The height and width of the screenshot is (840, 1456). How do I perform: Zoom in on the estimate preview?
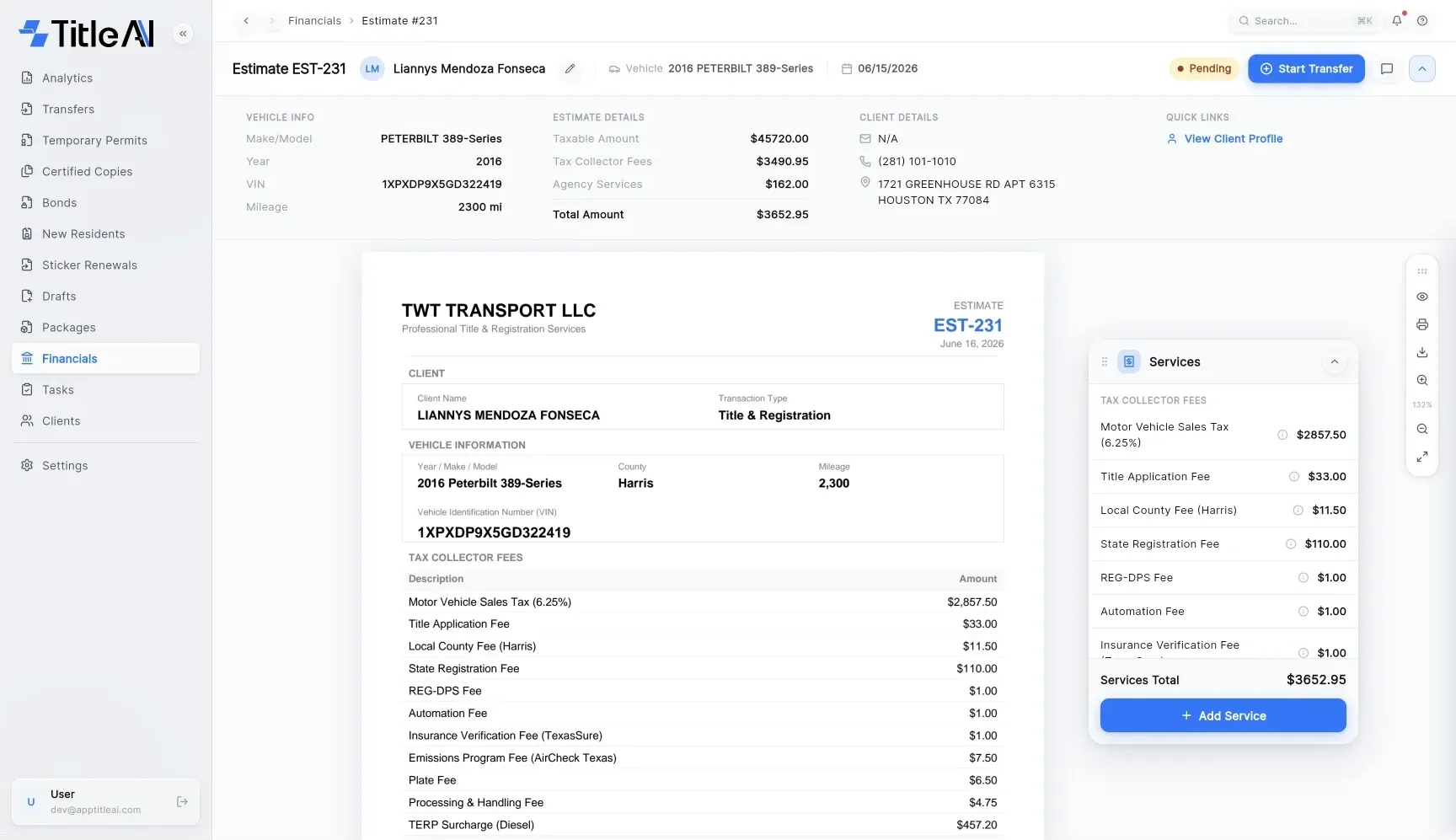(1422, 380)
